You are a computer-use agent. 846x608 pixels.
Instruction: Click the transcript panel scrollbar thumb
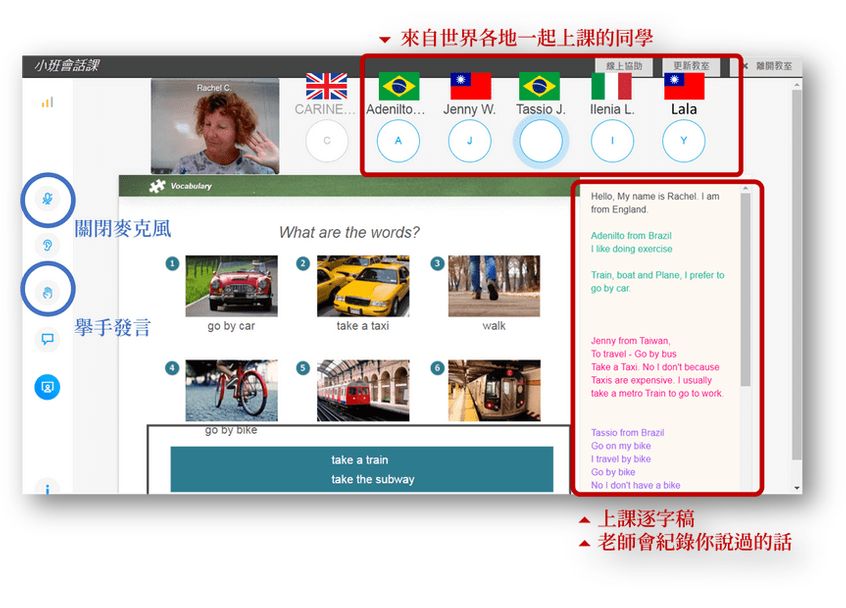point(745,290)
